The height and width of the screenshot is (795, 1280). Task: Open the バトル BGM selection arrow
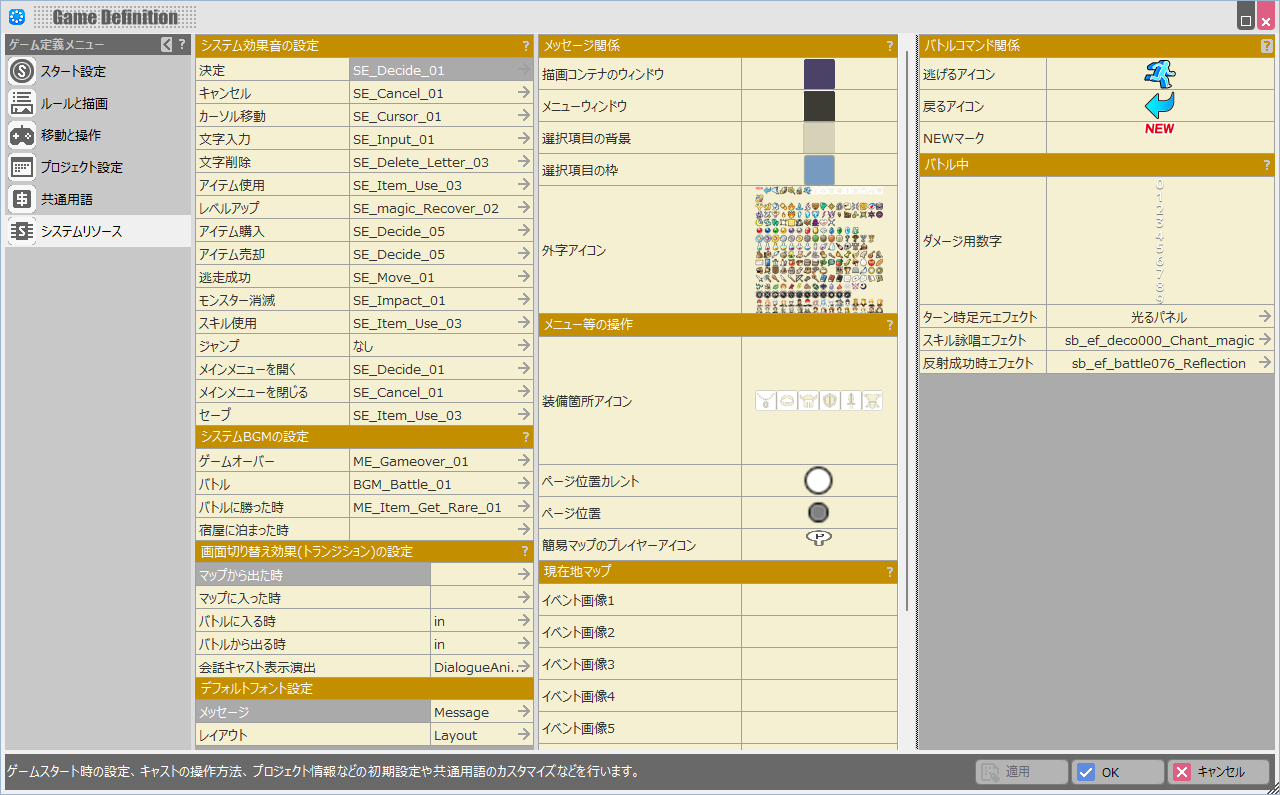click(523, 484)
